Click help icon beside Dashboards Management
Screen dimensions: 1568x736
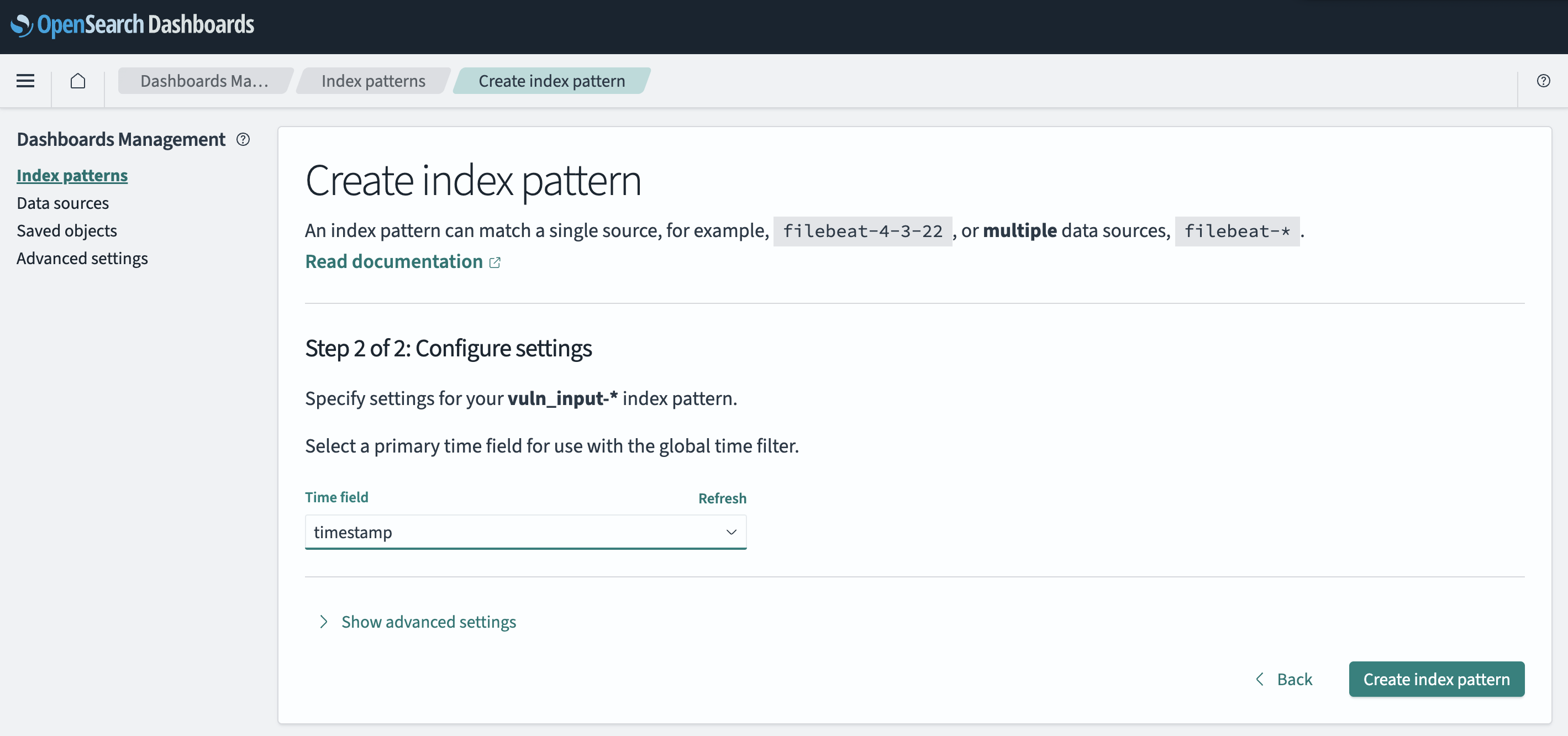pyautogui.click(x=243, y=139)
